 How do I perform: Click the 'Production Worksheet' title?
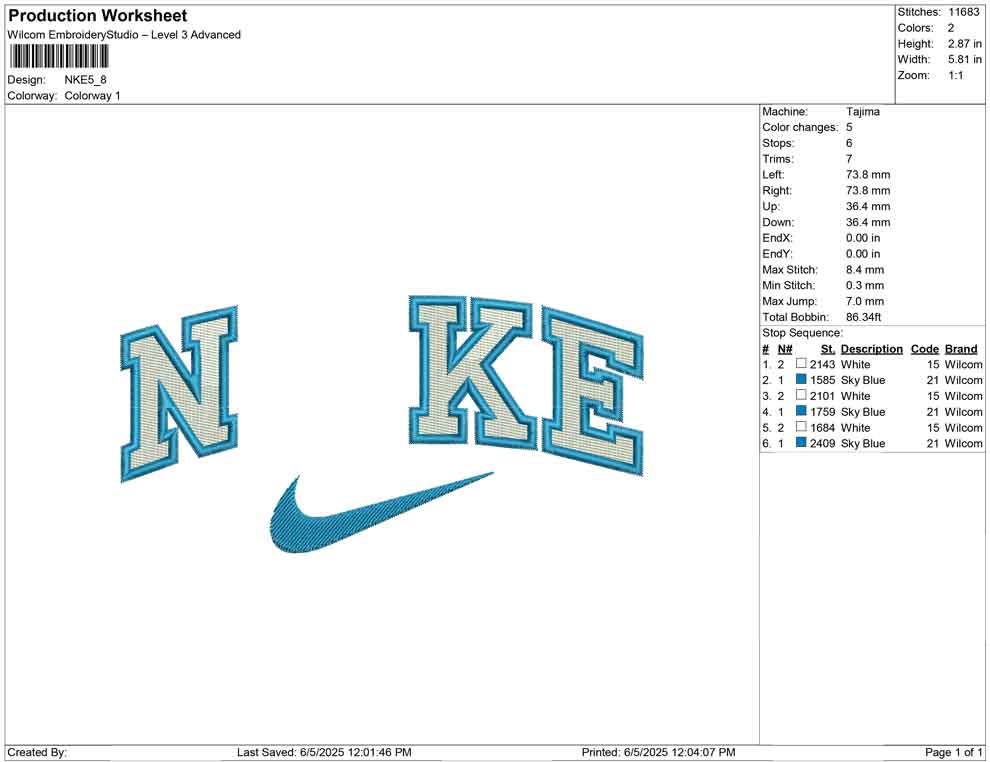[98, 16]
